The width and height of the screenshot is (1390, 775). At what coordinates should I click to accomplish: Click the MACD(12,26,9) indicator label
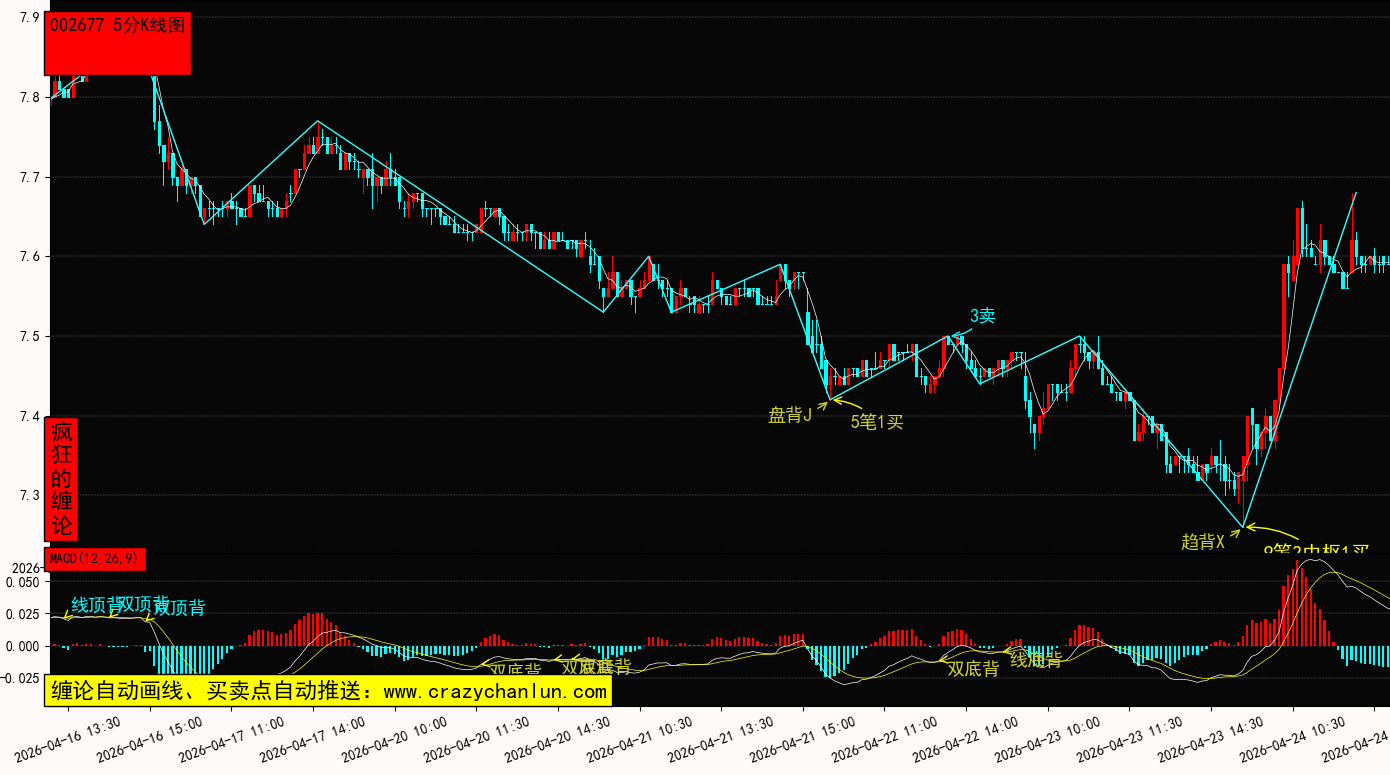96,558
